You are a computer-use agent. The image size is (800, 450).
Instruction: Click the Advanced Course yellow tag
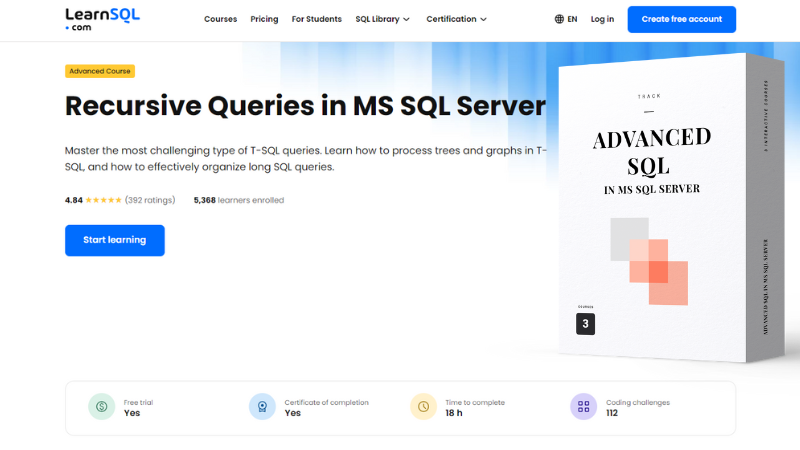click(100, 71)
